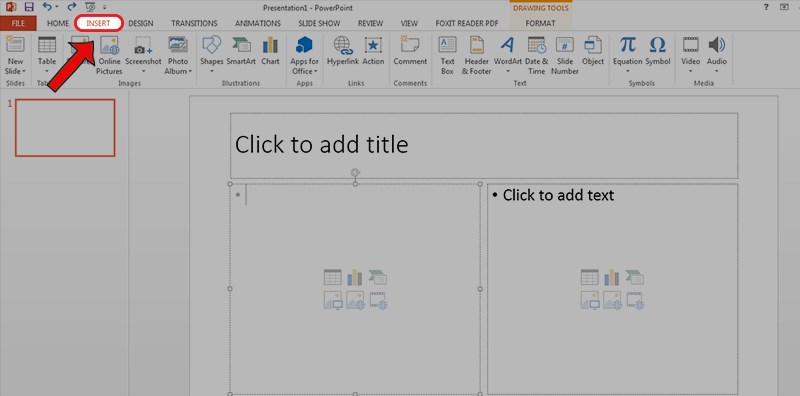
Task: Click the 'Click to add text' placeholder
Action: click(x=612, y=288)
